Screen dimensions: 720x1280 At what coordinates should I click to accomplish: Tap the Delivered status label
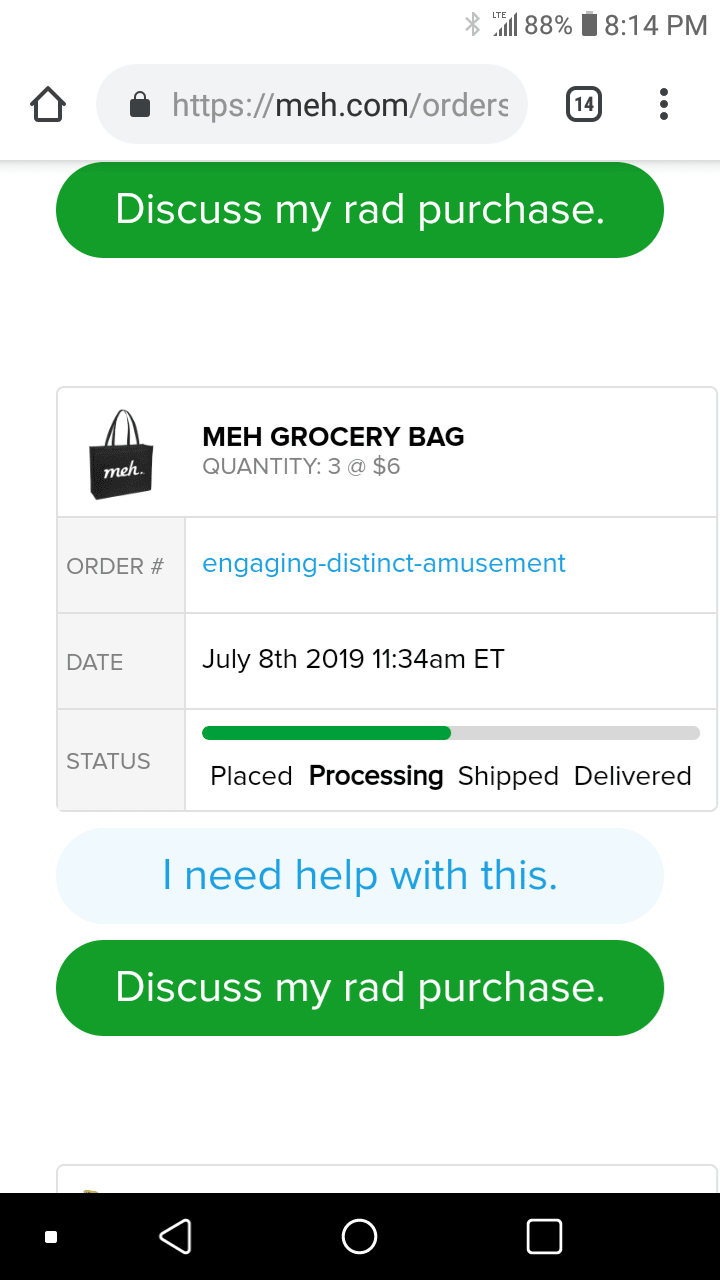[x=632, y=776]
